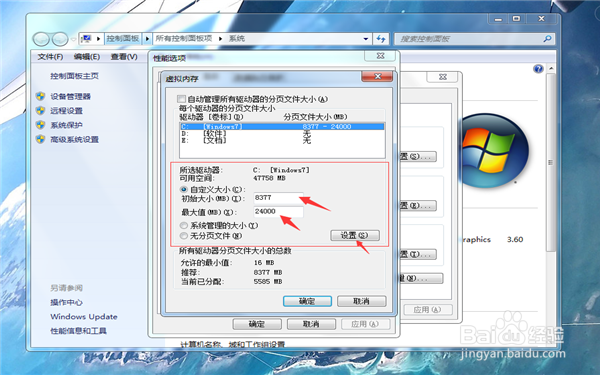Click the refresh icon beside address bar
This screenshot has width=600, height=375.
pyautogui.click(x=381, y=39)
